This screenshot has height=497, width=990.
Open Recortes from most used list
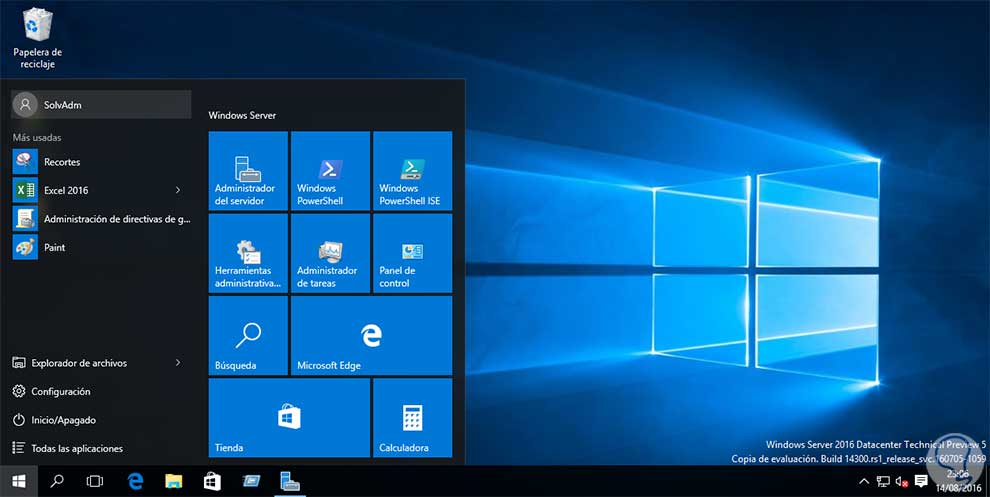[x=101, y=162]
